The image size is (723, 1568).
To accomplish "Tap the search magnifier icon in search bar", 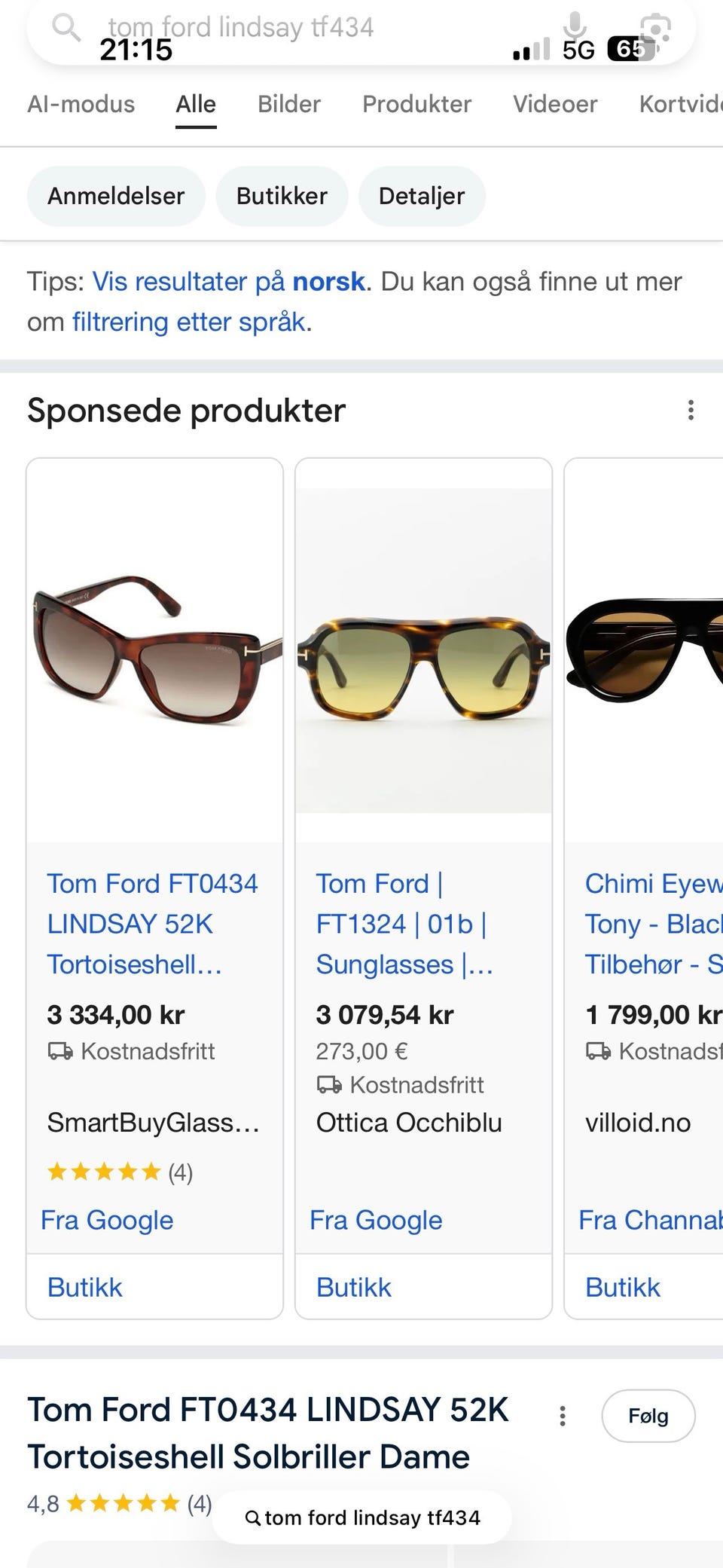I will pyautogui.click(x=66, y=28).
